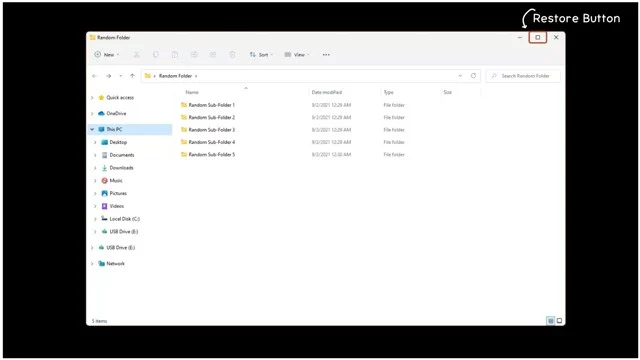Select the Random Sub-Folder 2 name
Viewport: 640px width, 360px height.
coord(211,118)
